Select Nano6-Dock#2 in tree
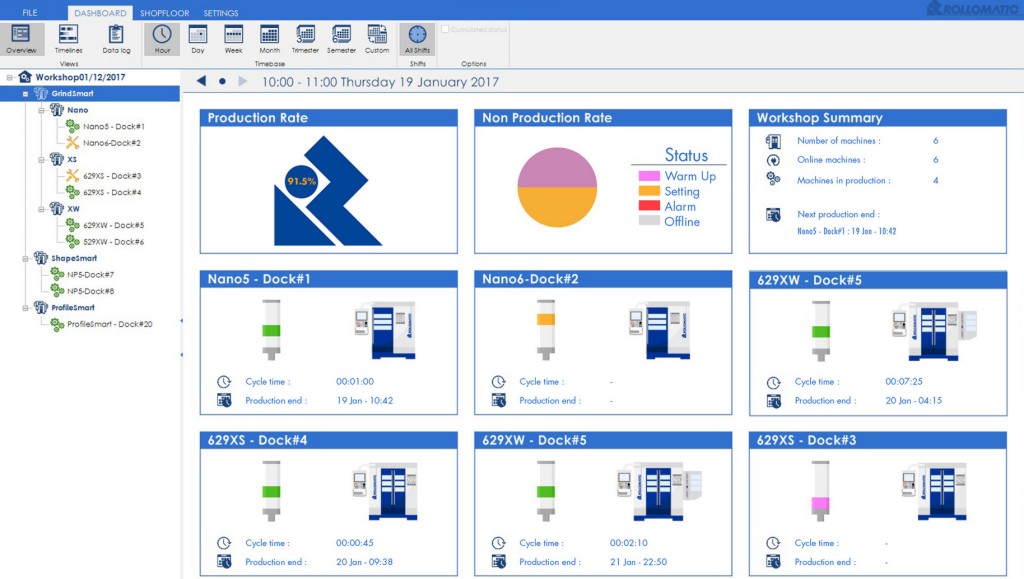 click(x=112, y=143)
